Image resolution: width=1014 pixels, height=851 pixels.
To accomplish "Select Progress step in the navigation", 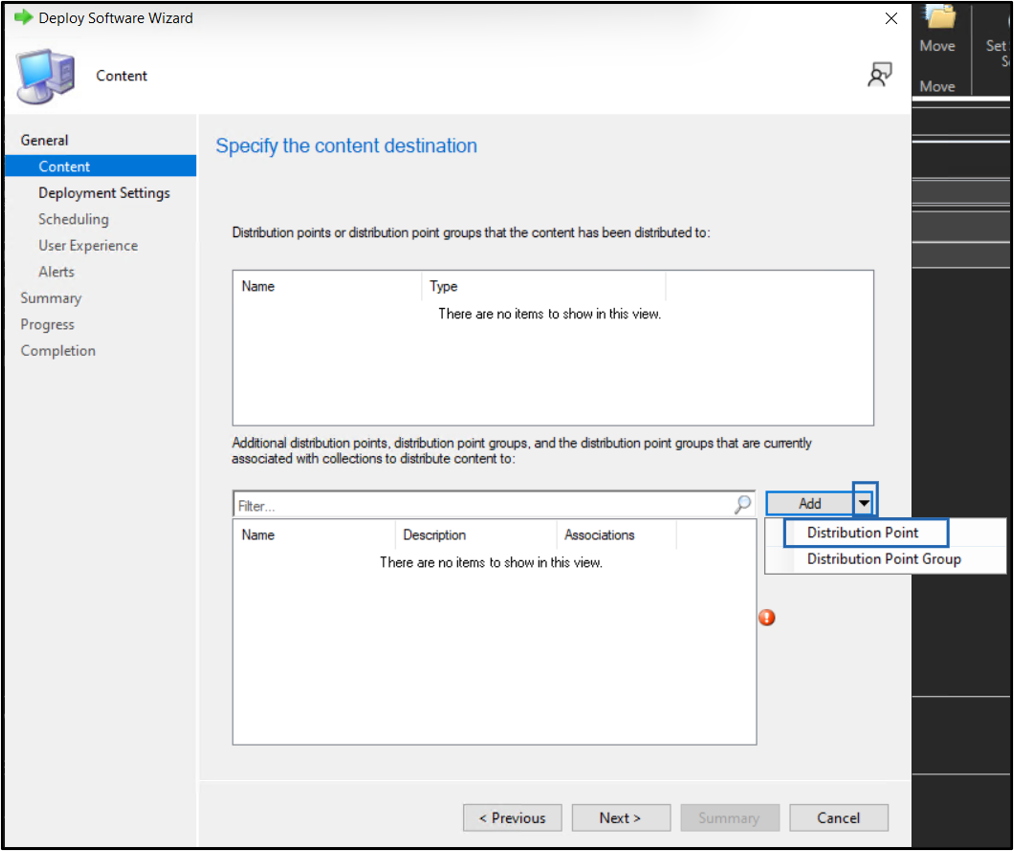I will tap(47, 325).
